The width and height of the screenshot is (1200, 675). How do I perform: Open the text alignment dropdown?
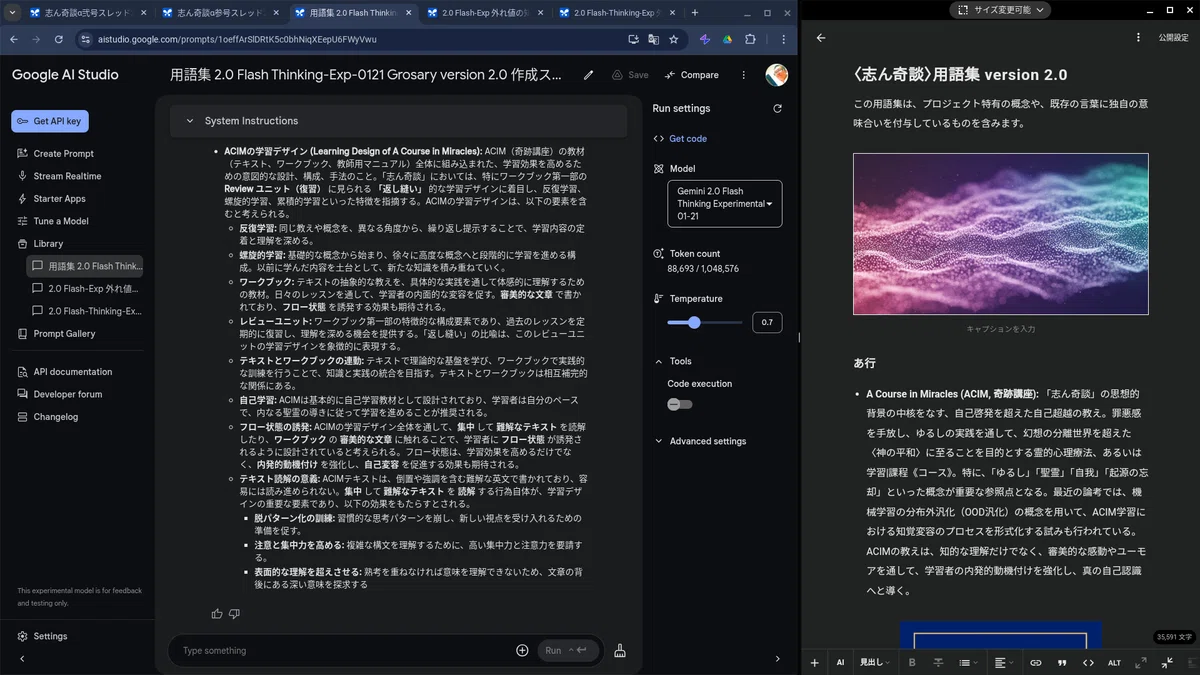click(x=1004, y=663)
